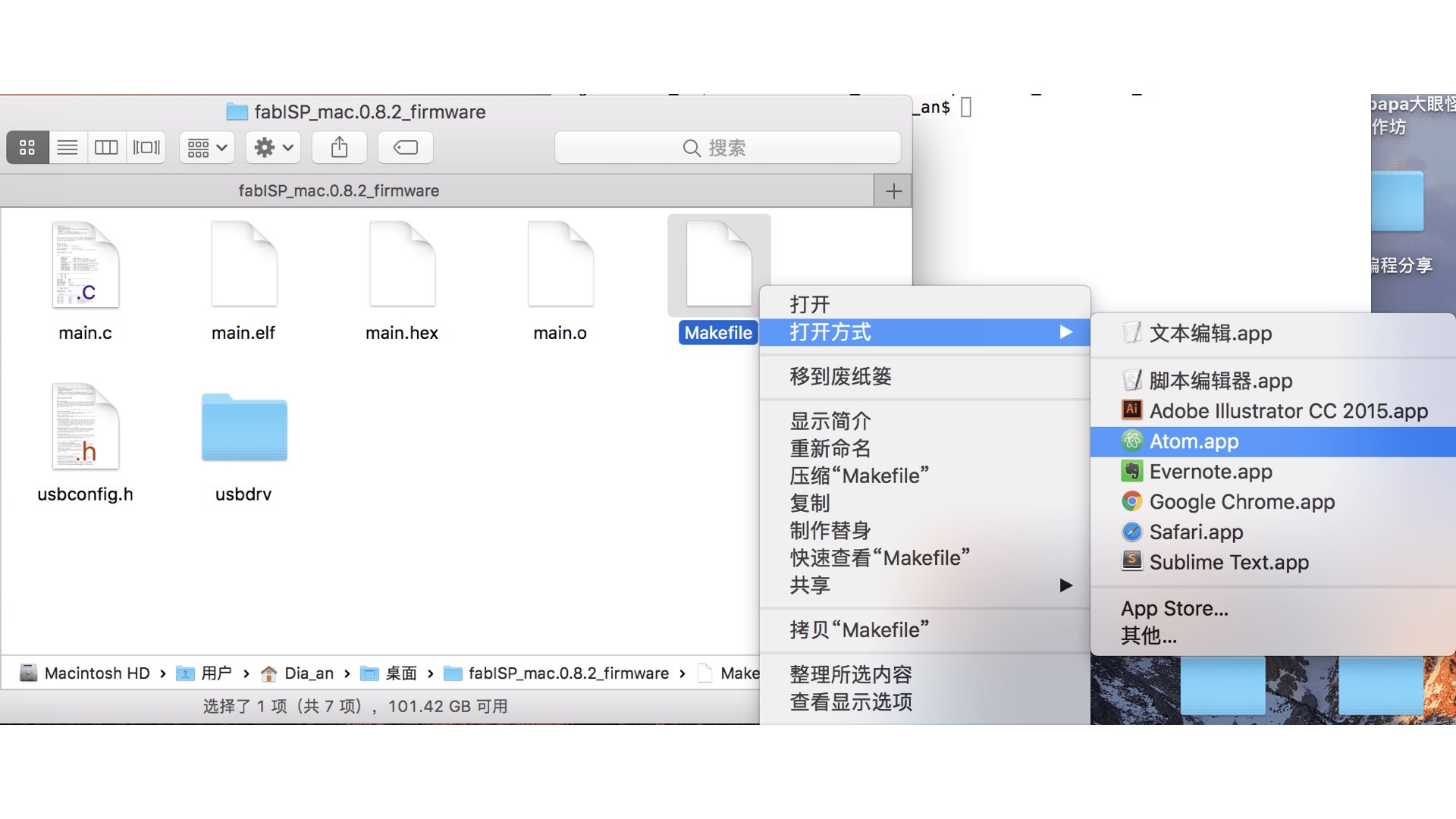The width and height of the screenshot is (1456, 819).
Task: Click the Finder search field
Action: click(x=727, y=147)
